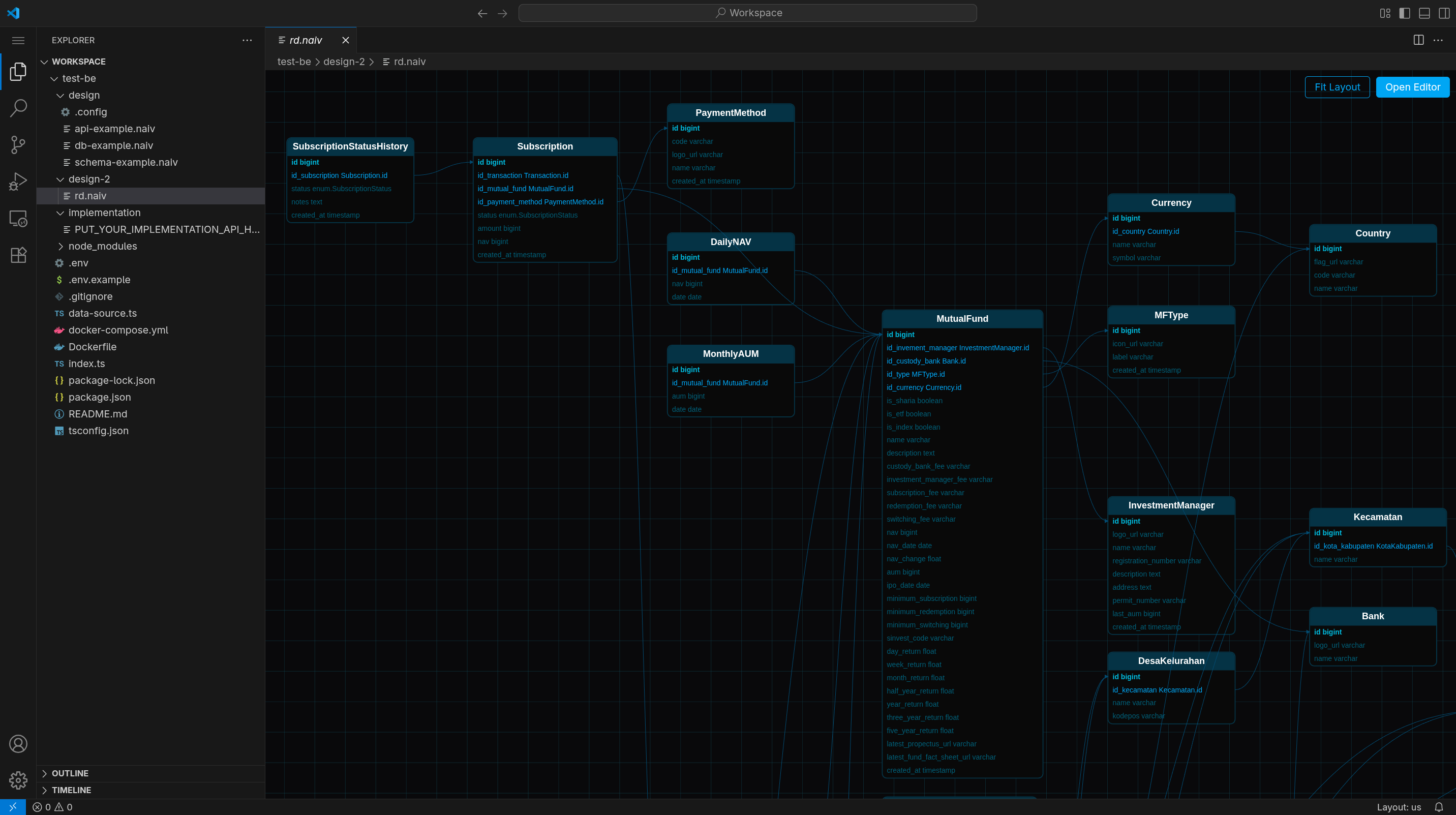
Task: Open the hamburger application menu
Action: click(18, 40)
